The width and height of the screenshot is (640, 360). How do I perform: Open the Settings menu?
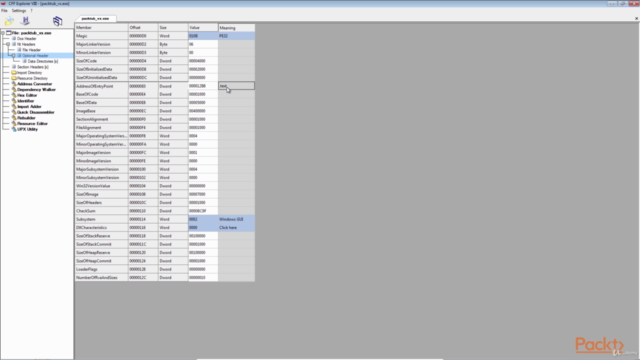(x=19, y=11)
